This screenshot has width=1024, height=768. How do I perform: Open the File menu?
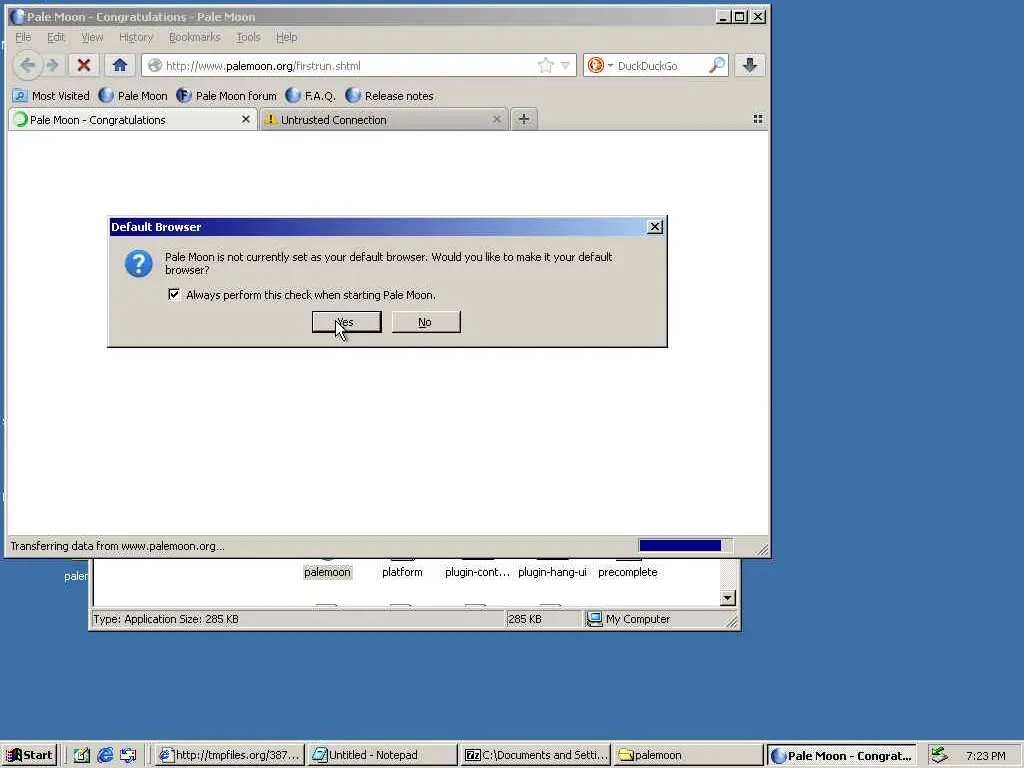(23, 37)
